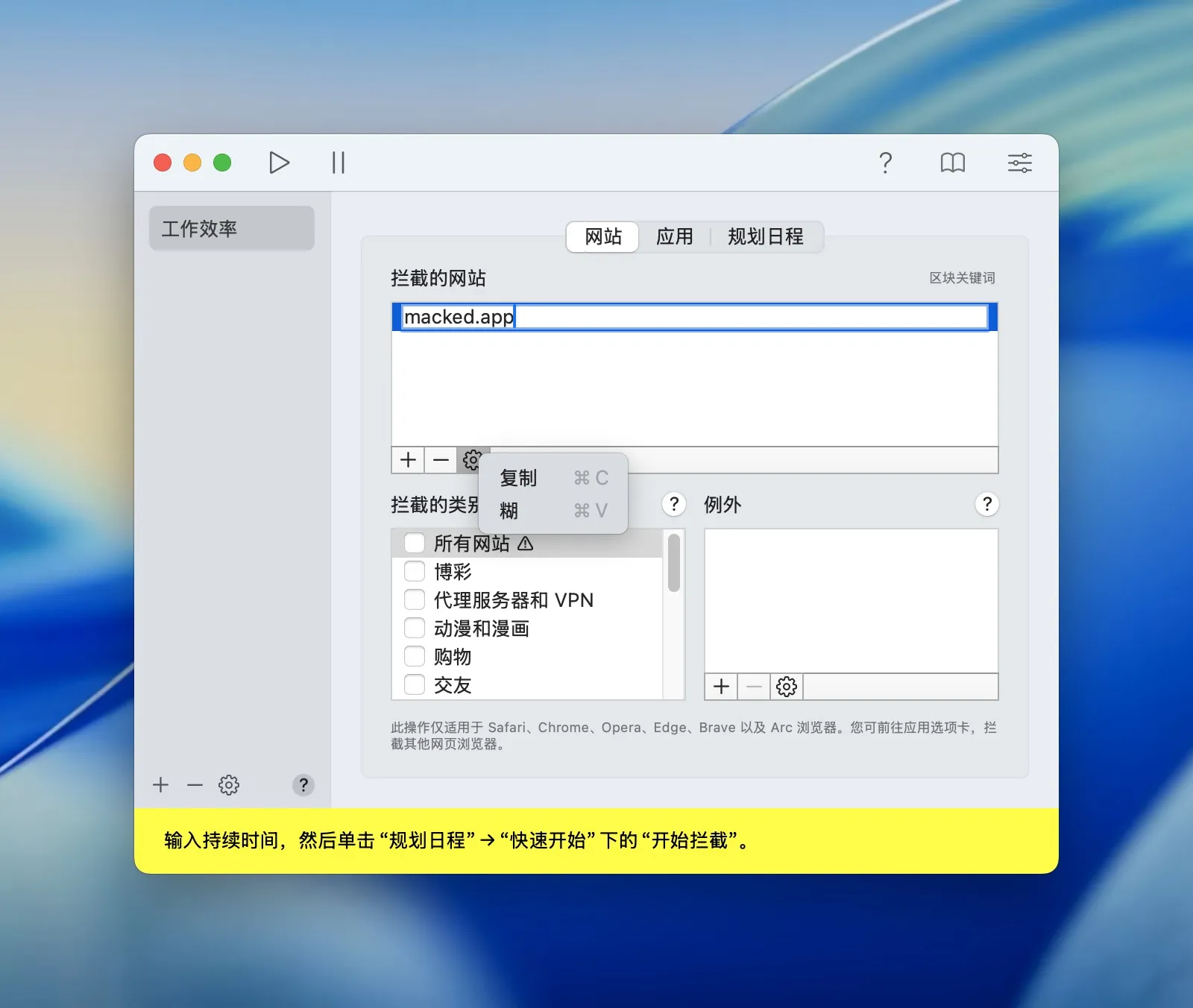Screen dimensions: 1193x1008
Task: Tick the 博彩 category checkbox
Action: click(415, 572)
